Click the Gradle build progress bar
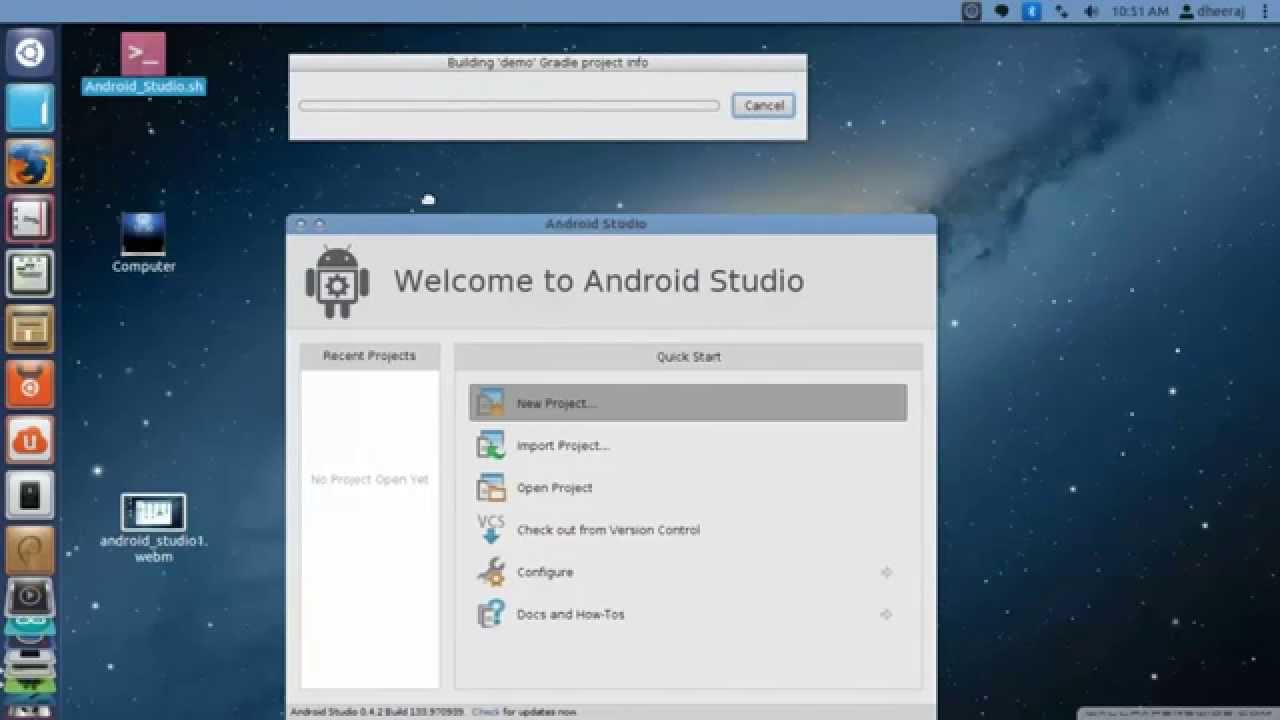 pos(509,105)
